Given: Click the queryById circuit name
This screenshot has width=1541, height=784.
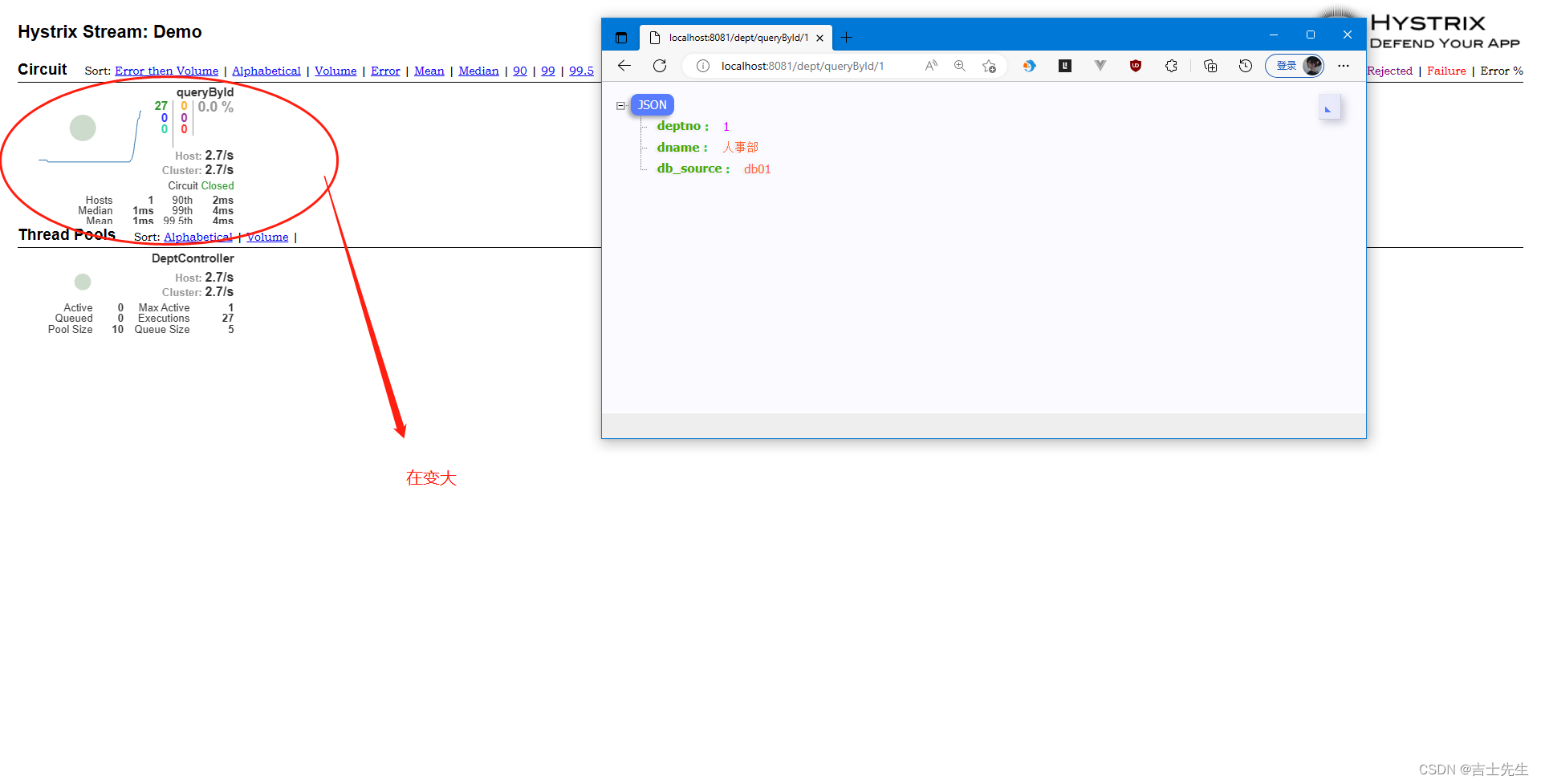Looking at the screenshot, I should pyautogui.click(x=205, y=92).
